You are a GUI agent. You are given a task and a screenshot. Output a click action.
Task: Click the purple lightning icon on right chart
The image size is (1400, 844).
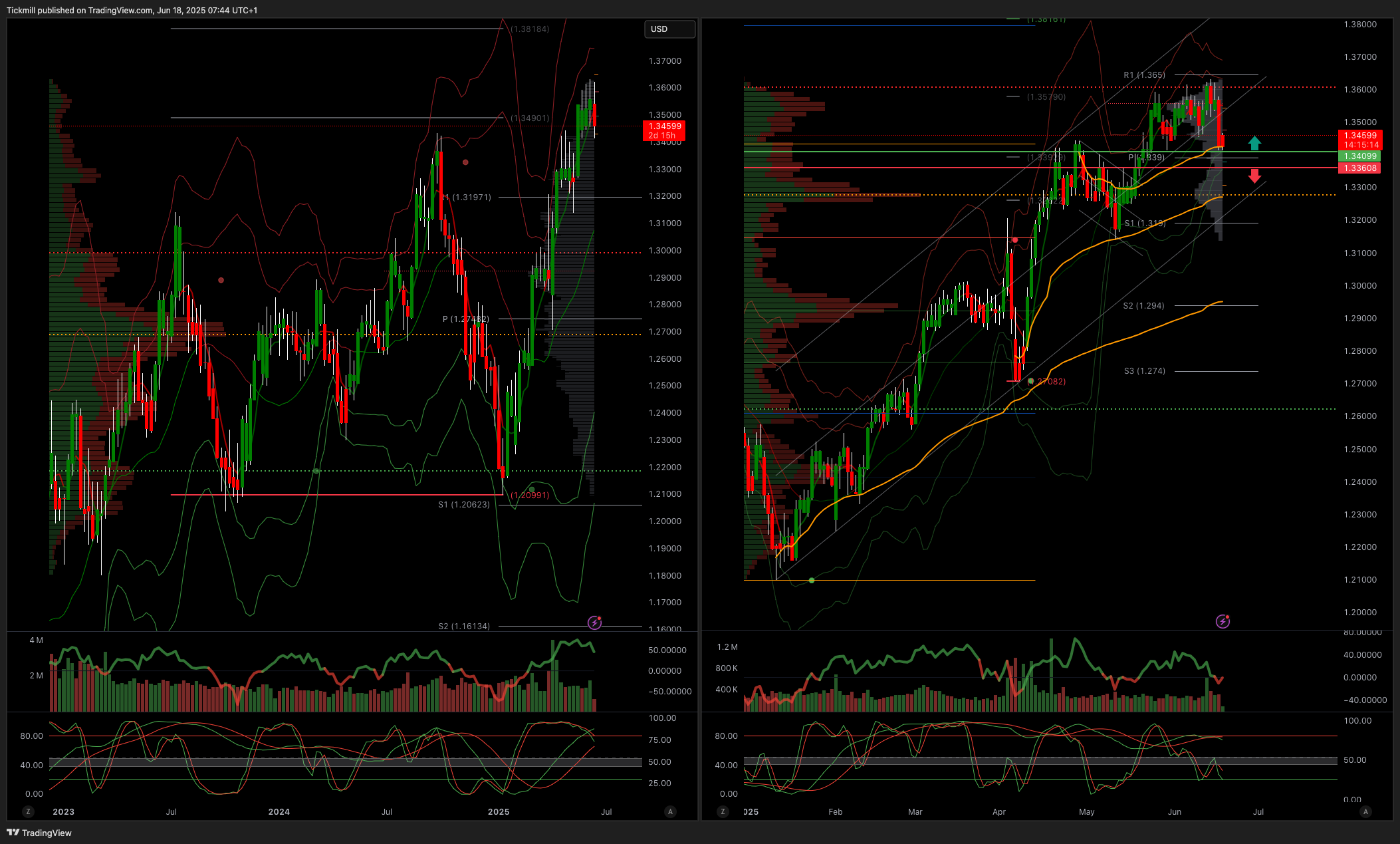click(1223, 621)
